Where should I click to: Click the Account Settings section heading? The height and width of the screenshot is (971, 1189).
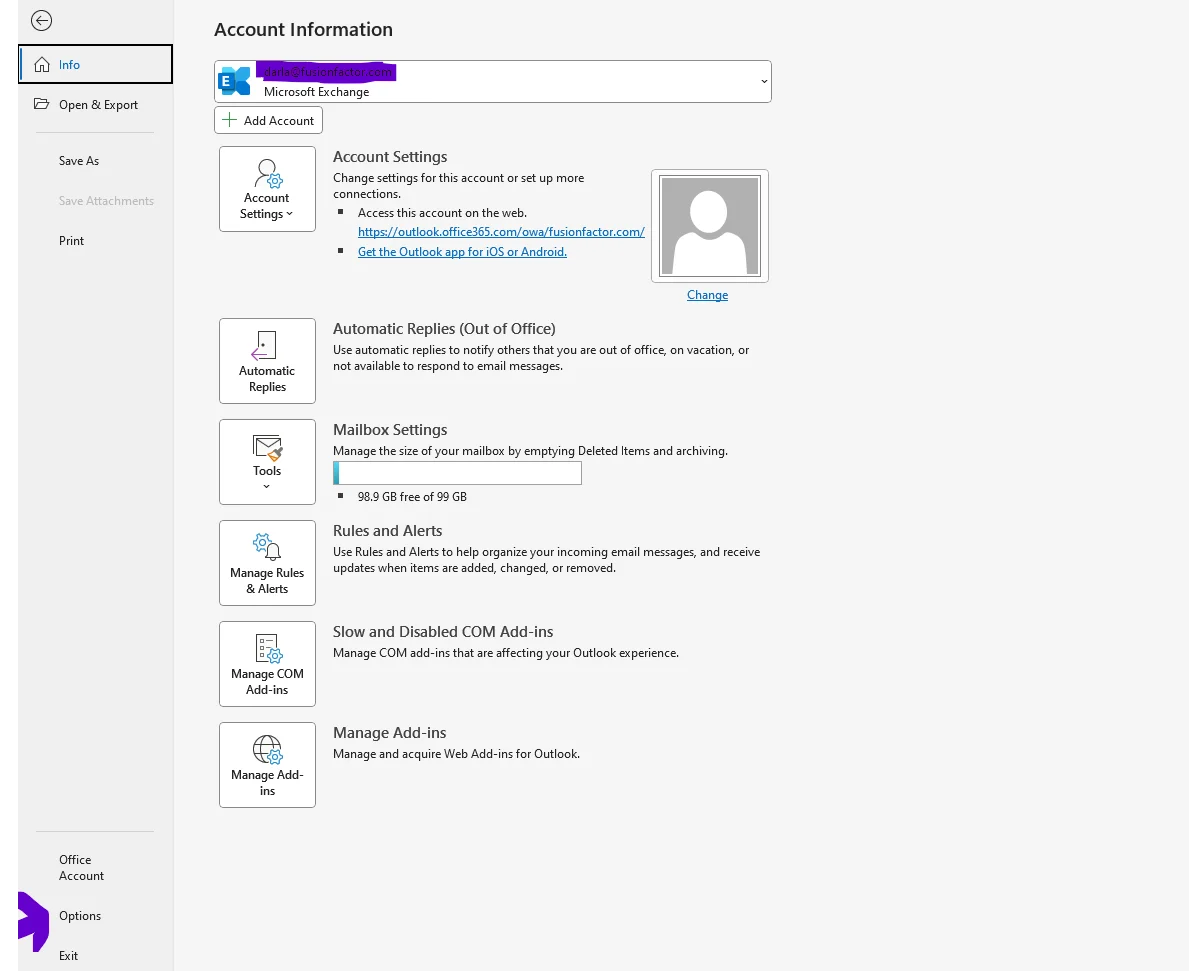(390, 157)
